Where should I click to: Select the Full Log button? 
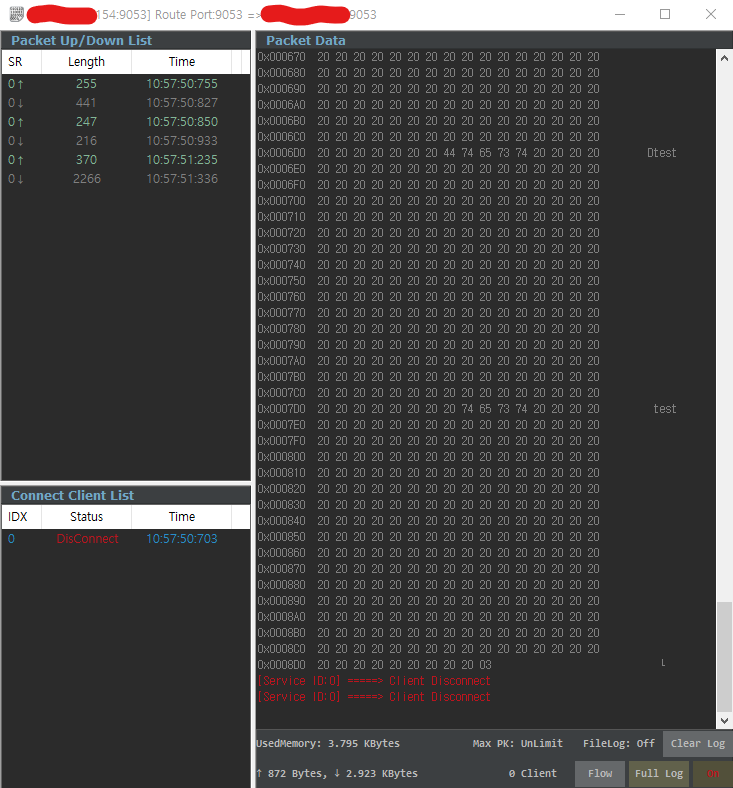[x=659, y=773]
